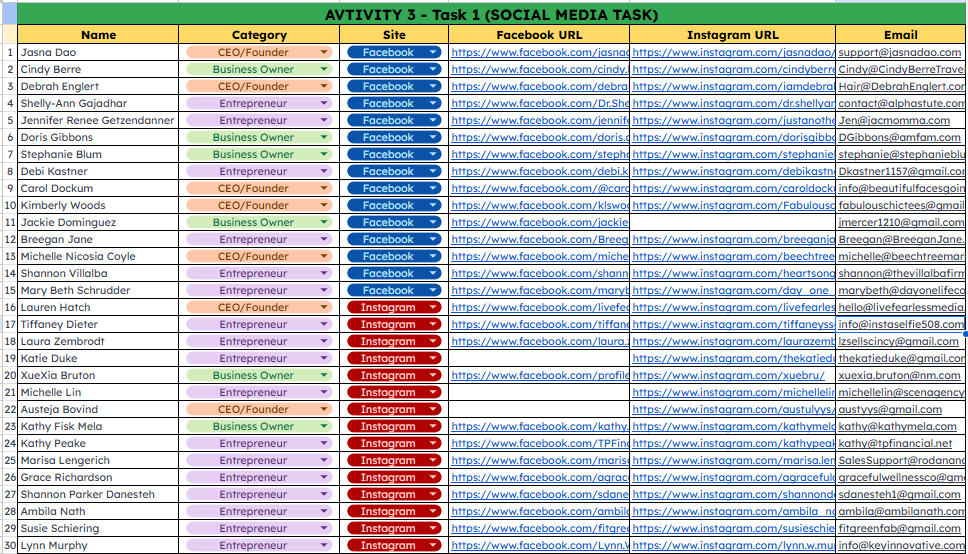Screen dimensions: 968x554
Task: Open email link kathy@tpfinancial.net
Action: coord(895,443)
